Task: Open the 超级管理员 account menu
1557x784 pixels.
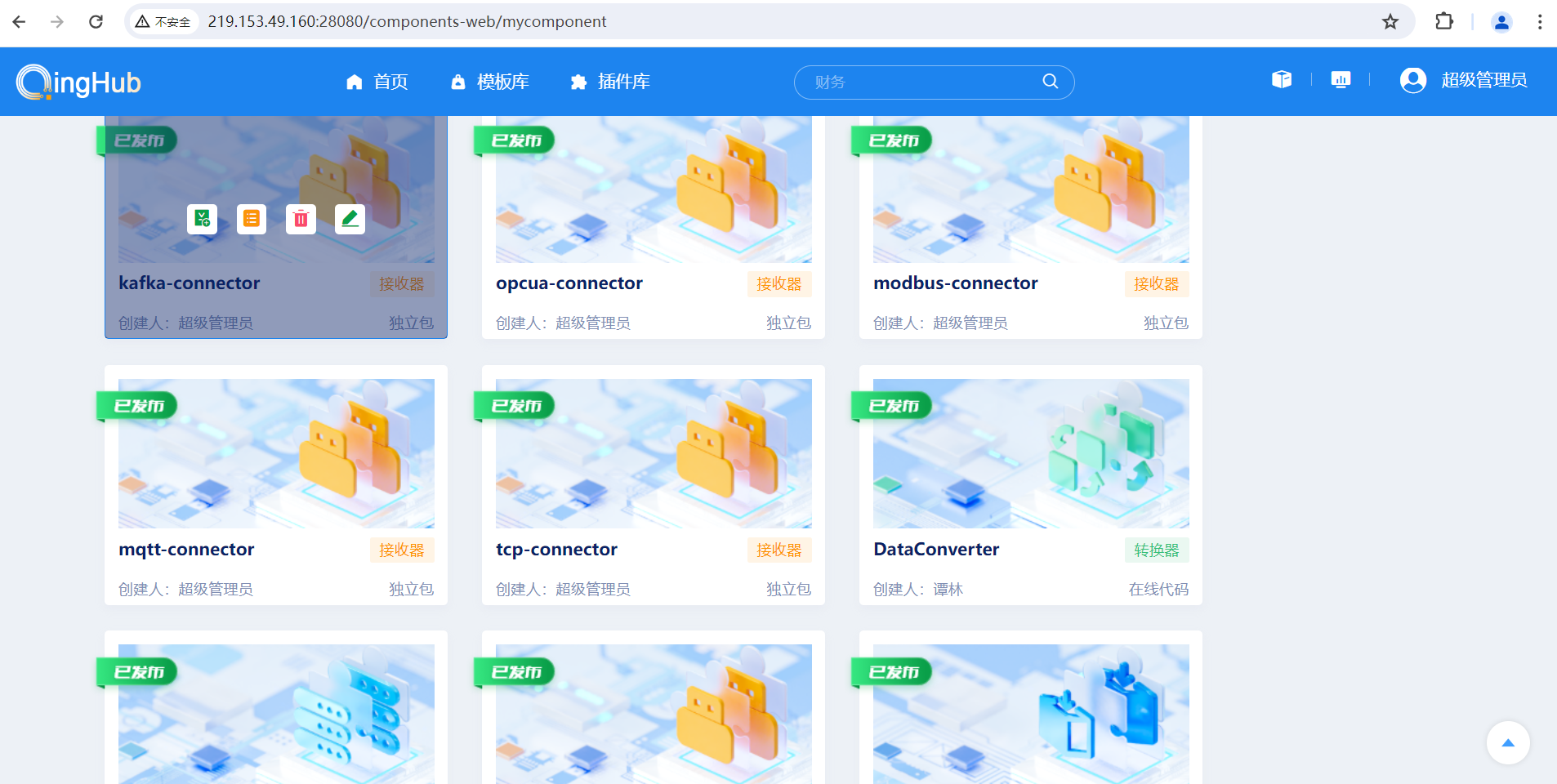Action: tap(1483, 80)
